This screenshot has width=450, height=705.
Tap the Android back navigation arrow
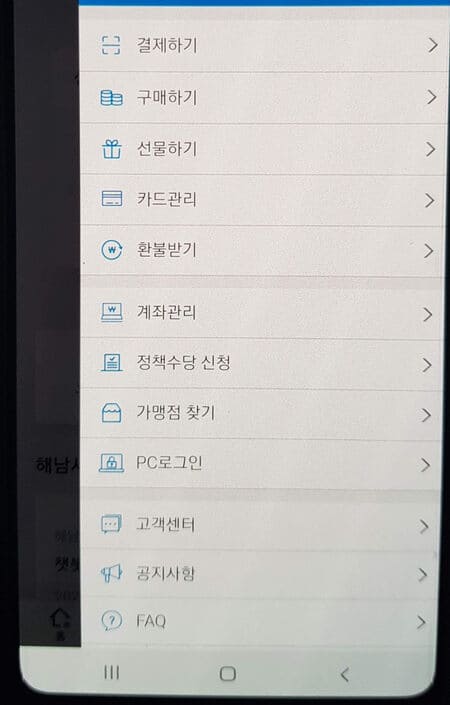click(344, 674)
